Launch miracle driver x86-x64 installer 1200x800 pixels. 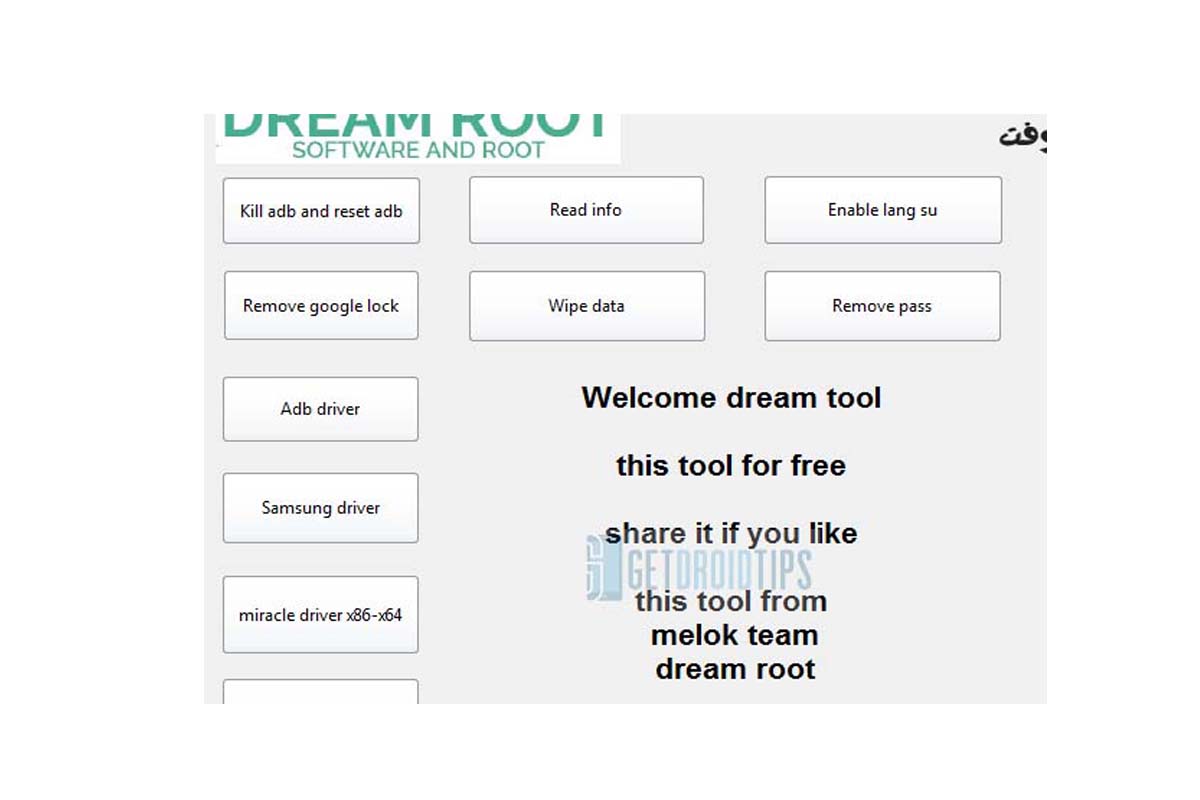pos(320,615)
